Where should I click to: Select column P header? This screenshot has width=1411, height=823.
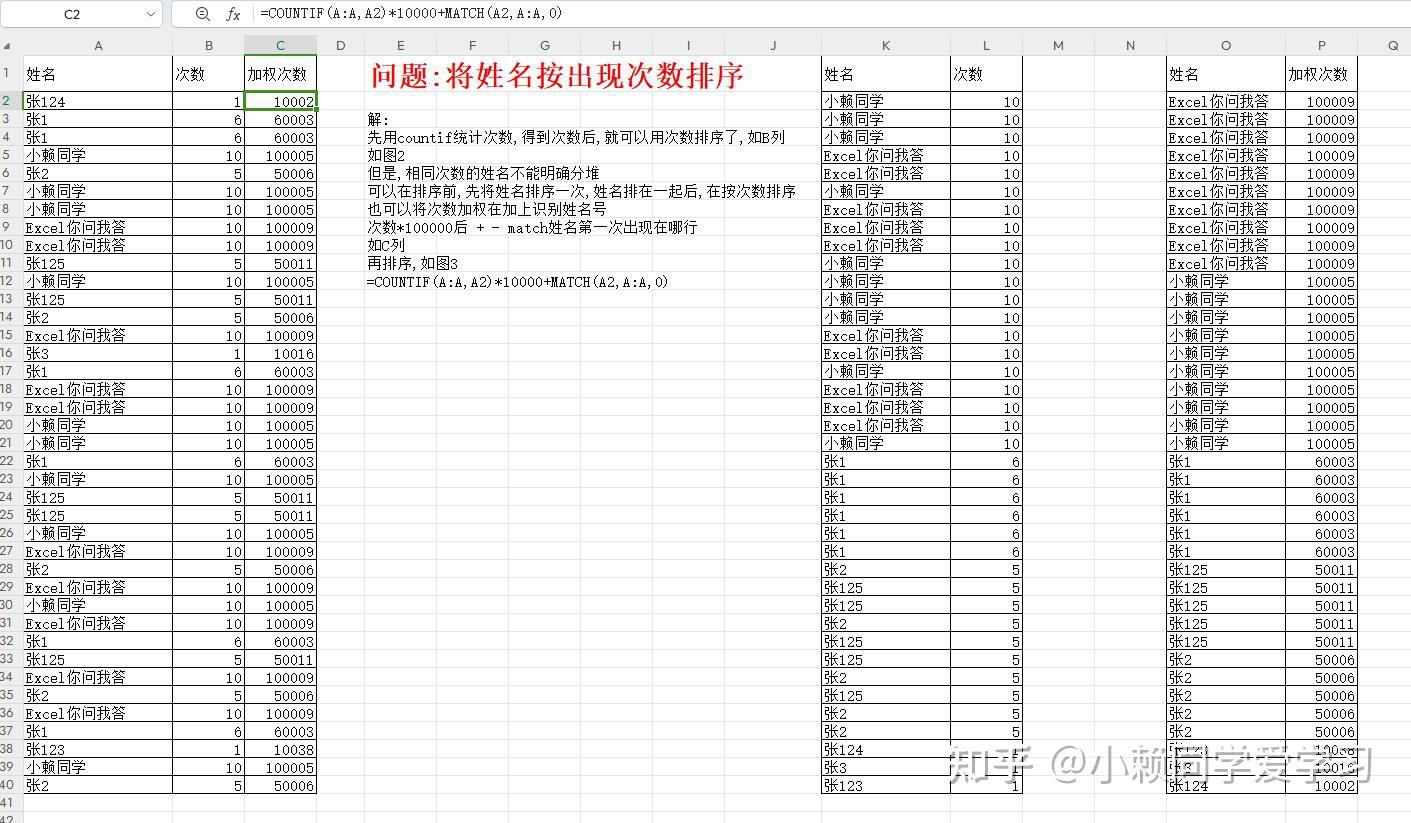click(x=1321, y=46)
